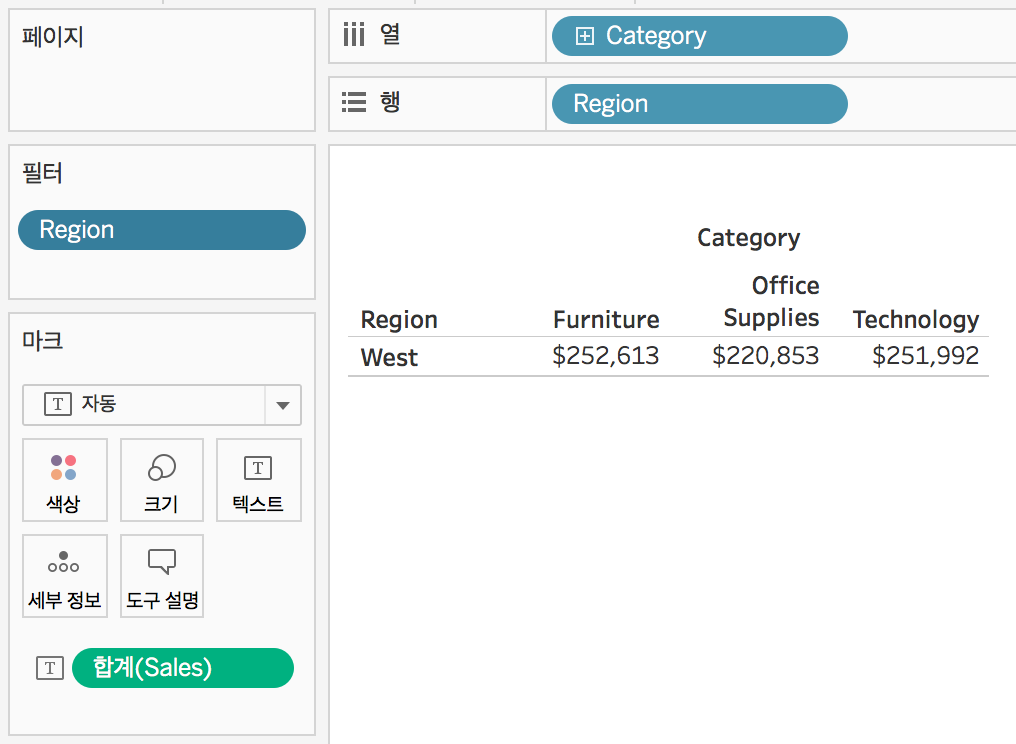The height and width of the screenshot is (744, 1016).
Task: Click the columns shelf icon next to 열
Action: coord(354,35)
